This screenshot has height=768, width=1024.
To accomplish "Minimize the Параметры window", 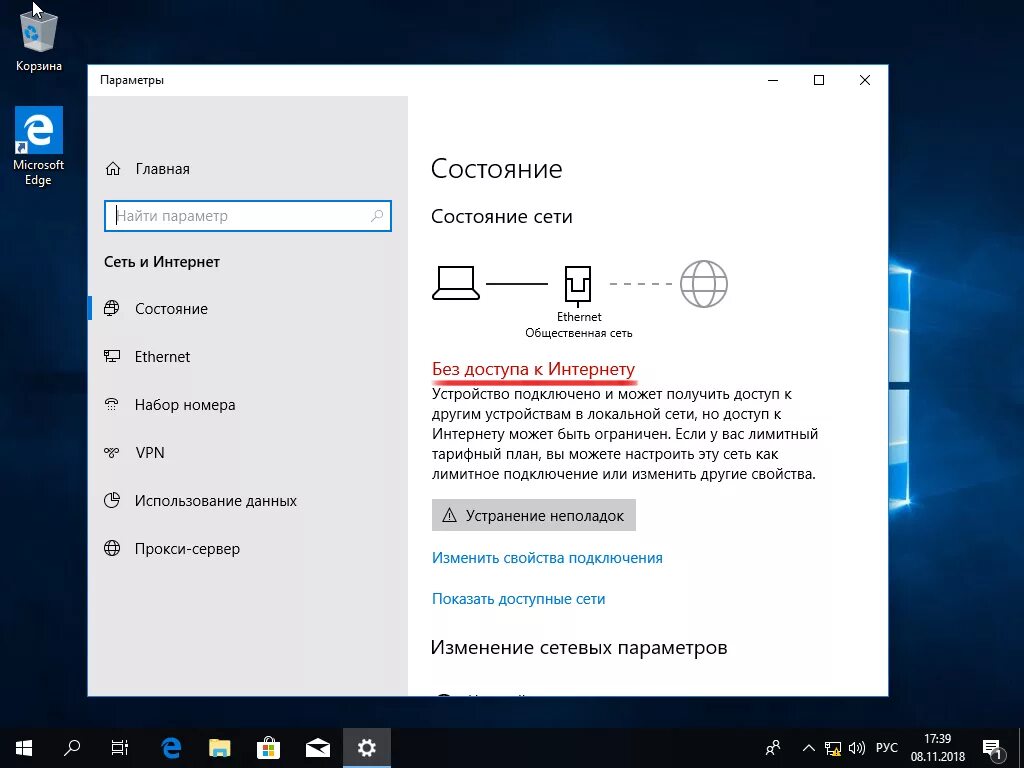I will pyautogui.click(x=773, y=80).
